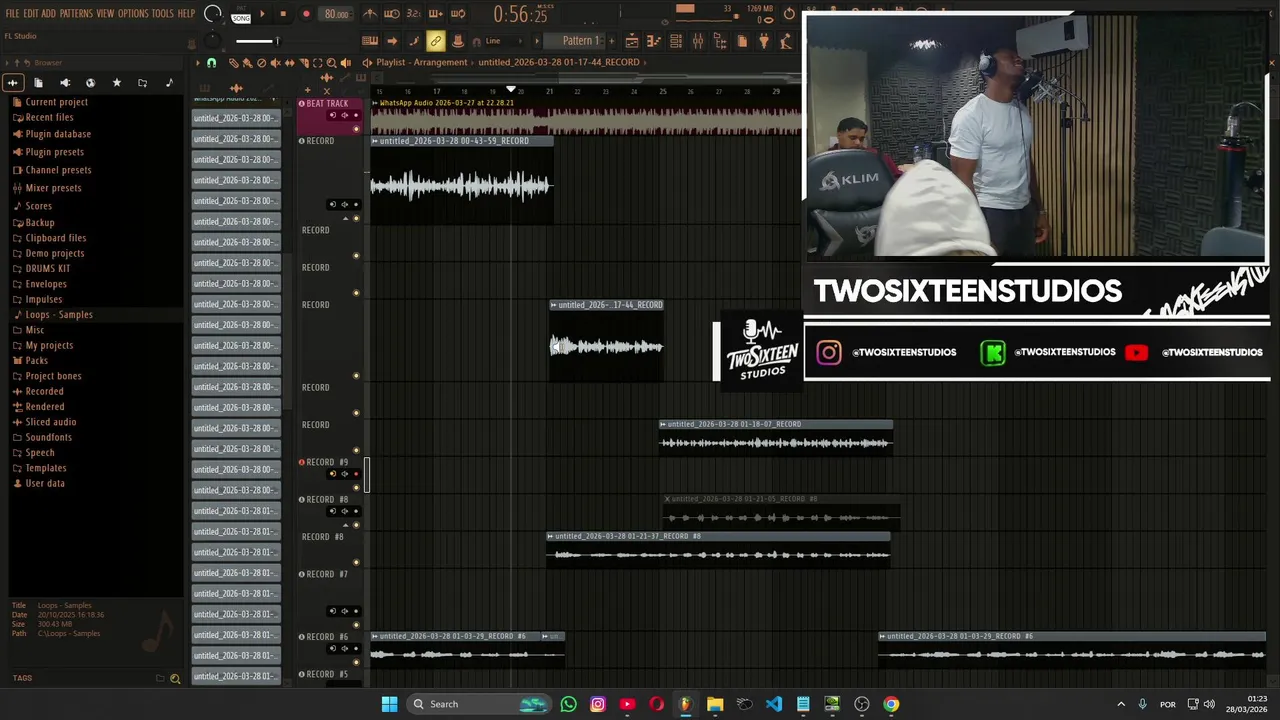The height and width of the screenshot is (720, 1280).
Task: Open the TOOLS menu
Action: (162, 13)
